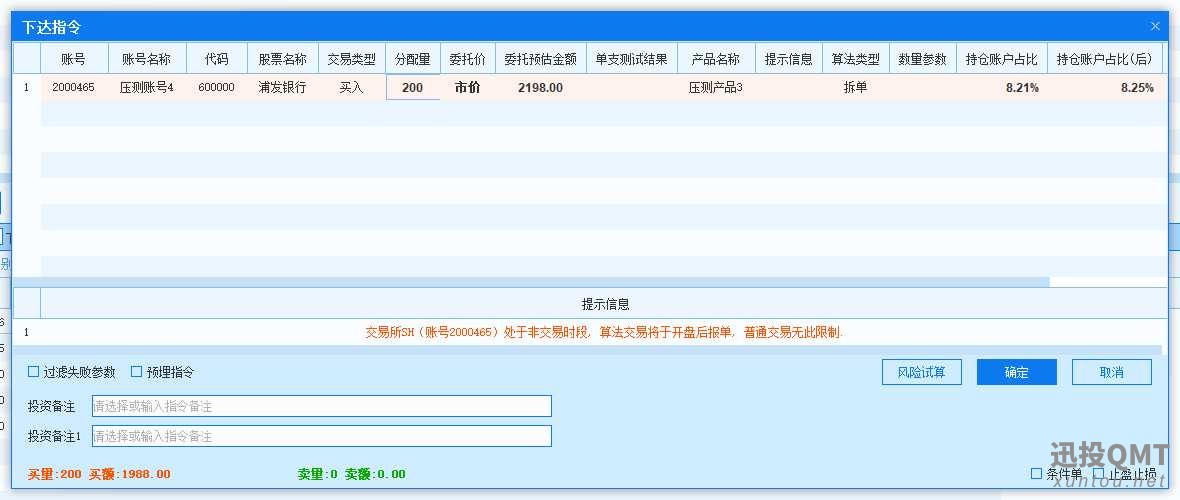Select the 8.21% position ratio cell

[x=1002, y=87]
